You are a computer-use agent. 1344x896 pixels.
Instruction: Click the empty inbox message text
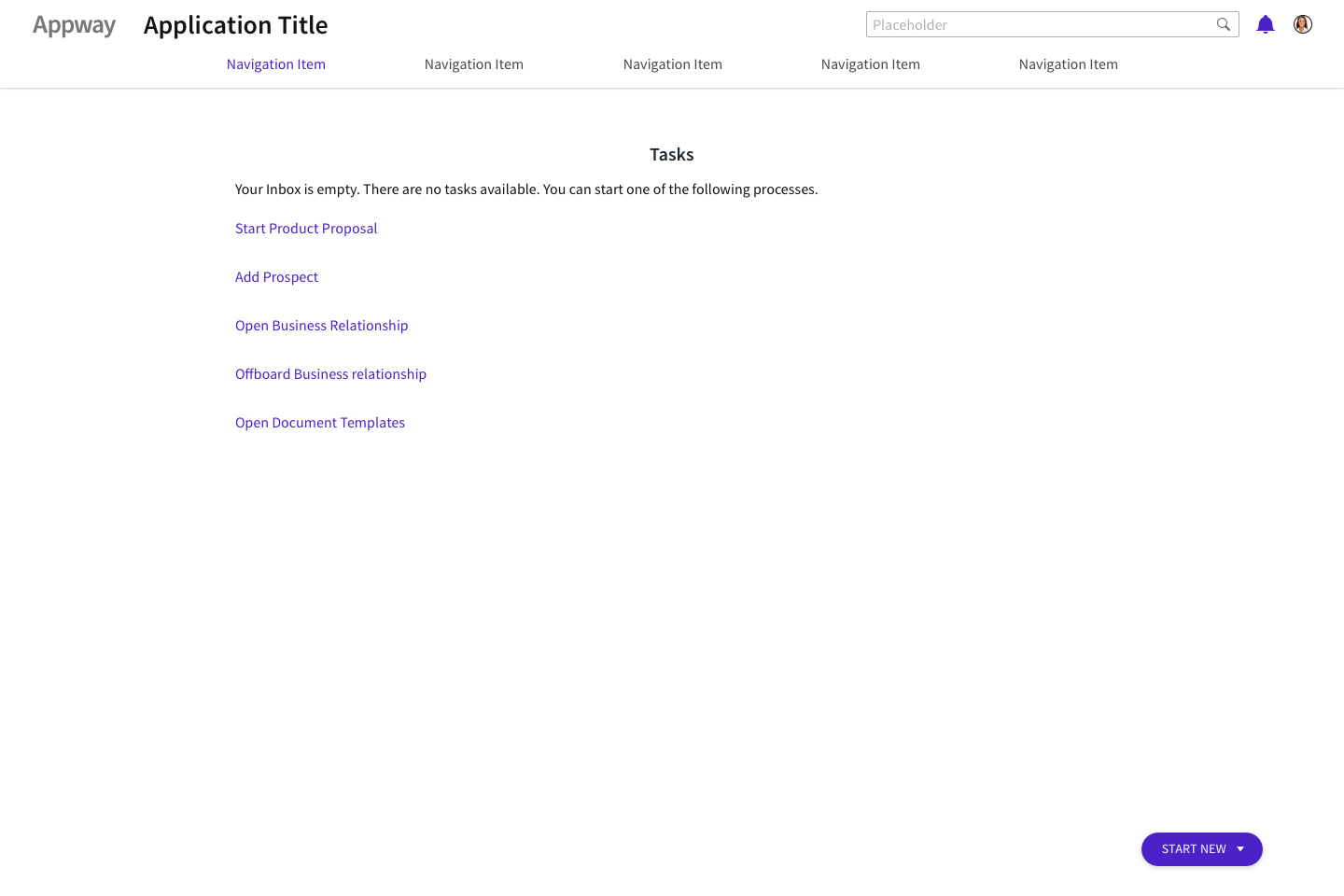pos(525,189)
